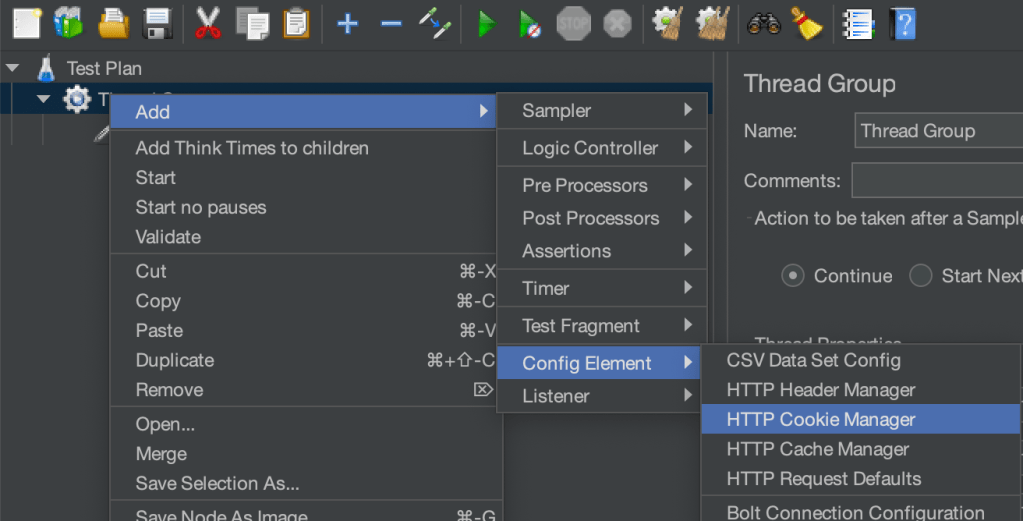Open the Help question mark icon
1023x521 pixels.
click(x=903, y=23)
